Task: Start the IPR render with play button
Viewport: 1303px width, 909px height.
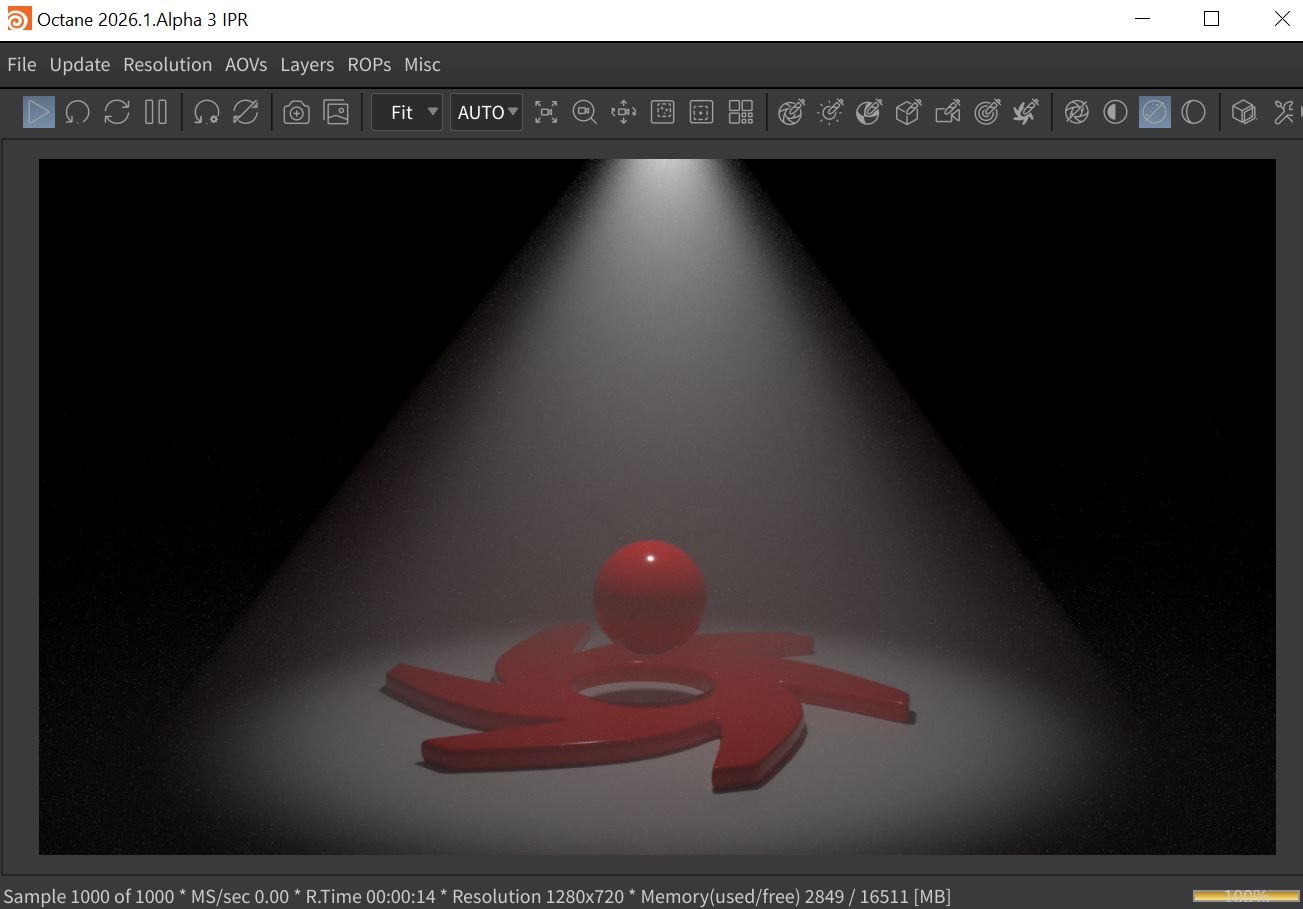Action: tap(39, 112)
